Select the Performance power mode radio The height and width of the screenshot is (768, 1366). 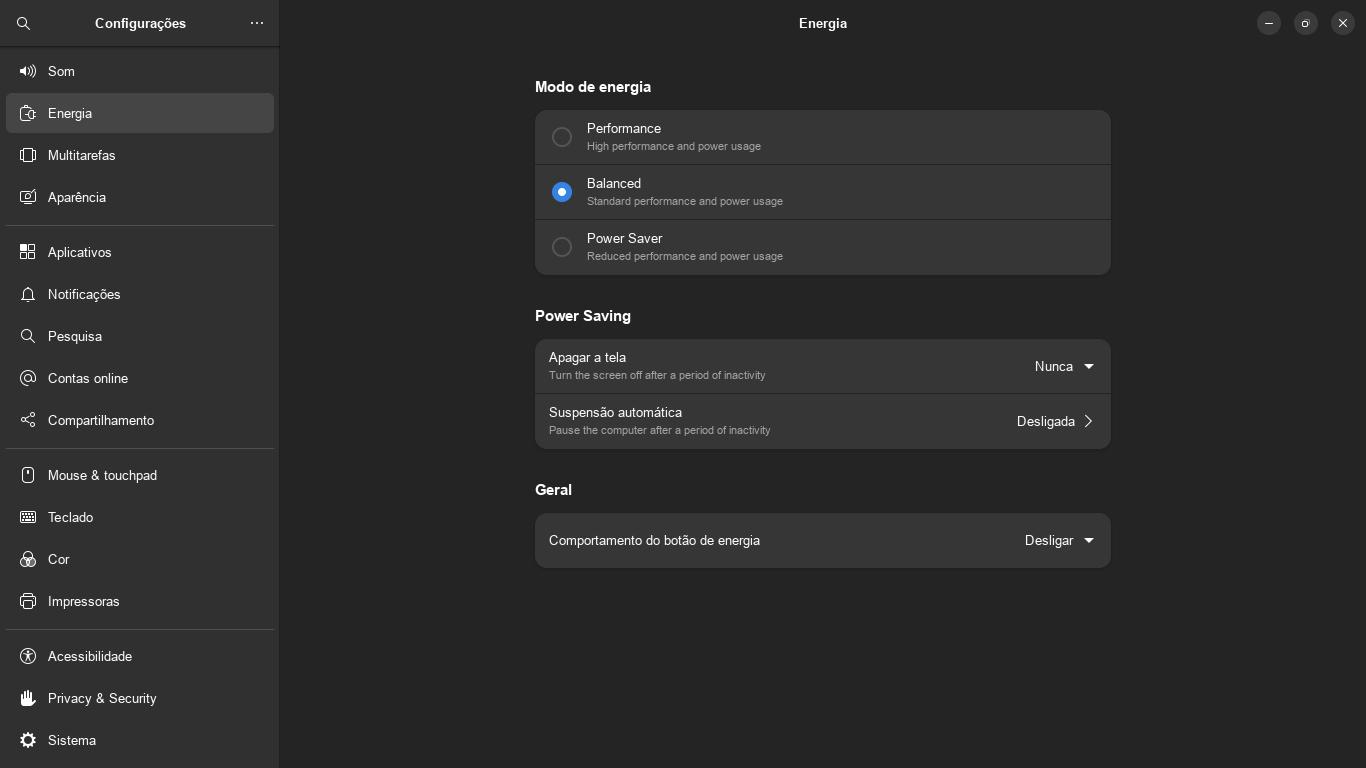562,137
